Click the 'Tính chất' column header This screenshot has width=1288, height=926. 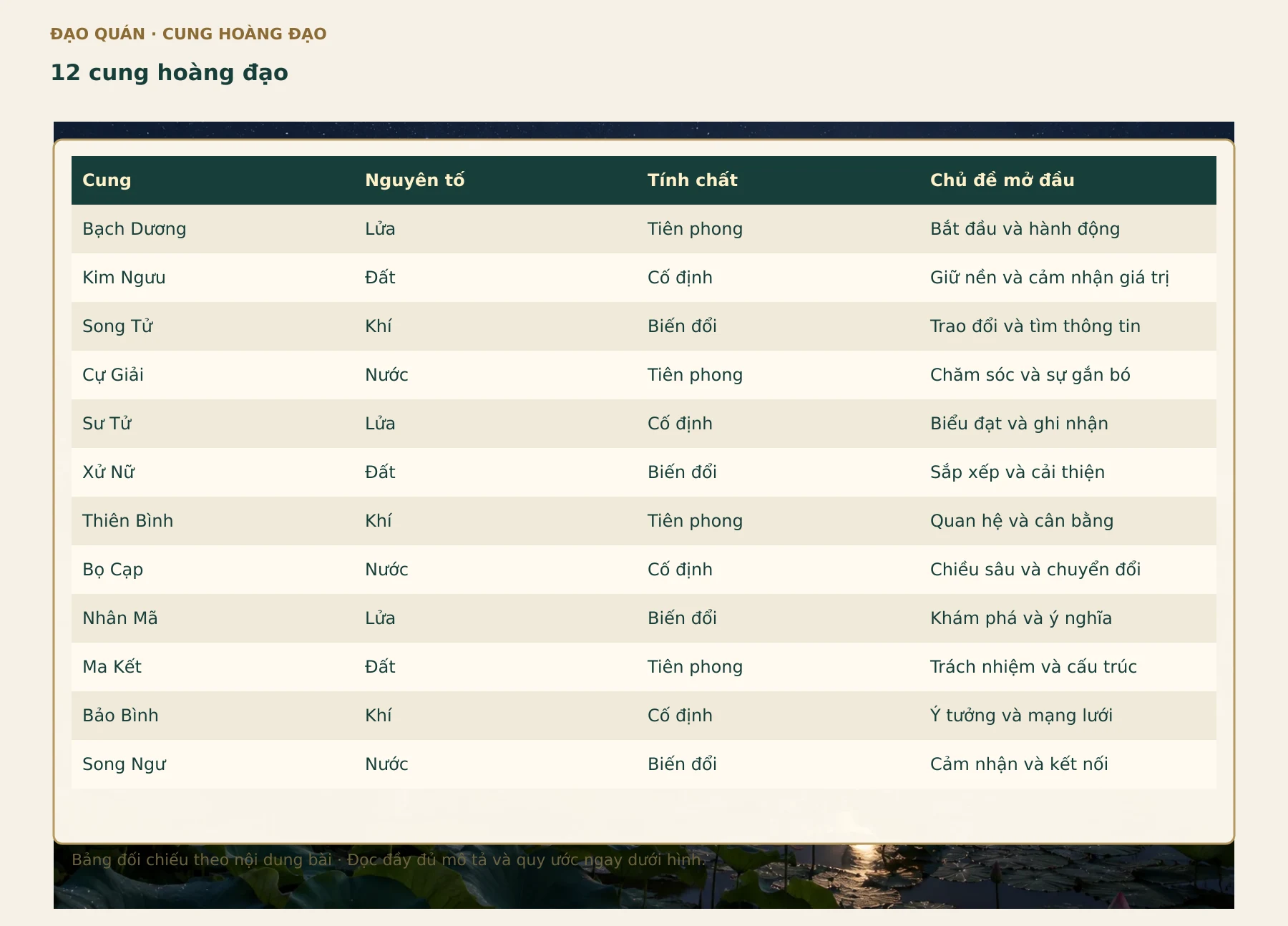pos(778,180)
